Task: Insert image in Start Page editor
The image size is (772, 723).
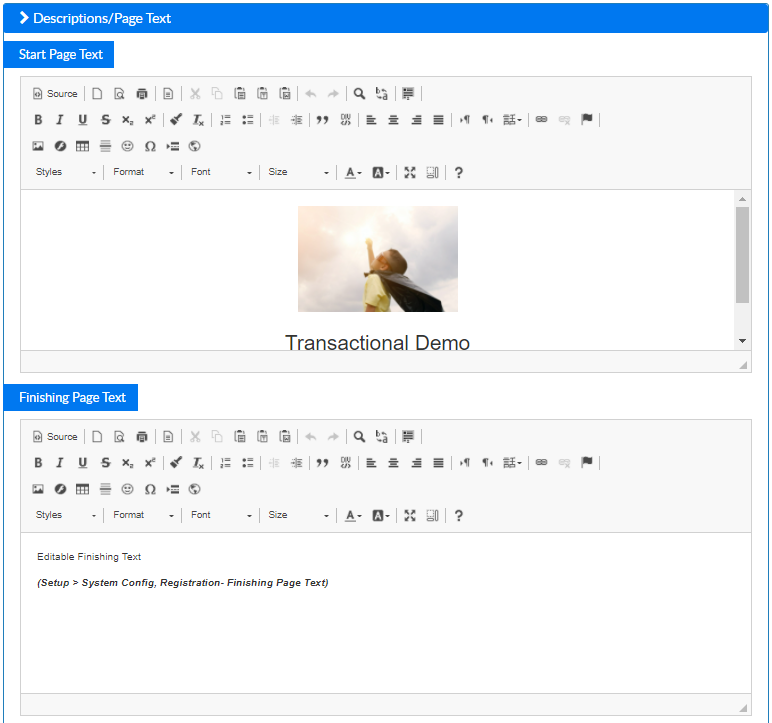Action: point(38,146)
